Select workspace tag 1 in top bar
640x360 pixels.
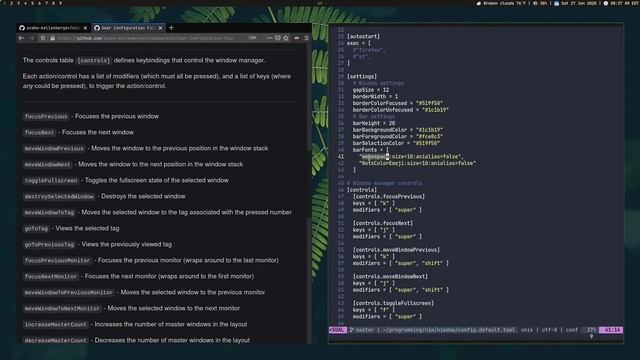[x=4, y=3]
